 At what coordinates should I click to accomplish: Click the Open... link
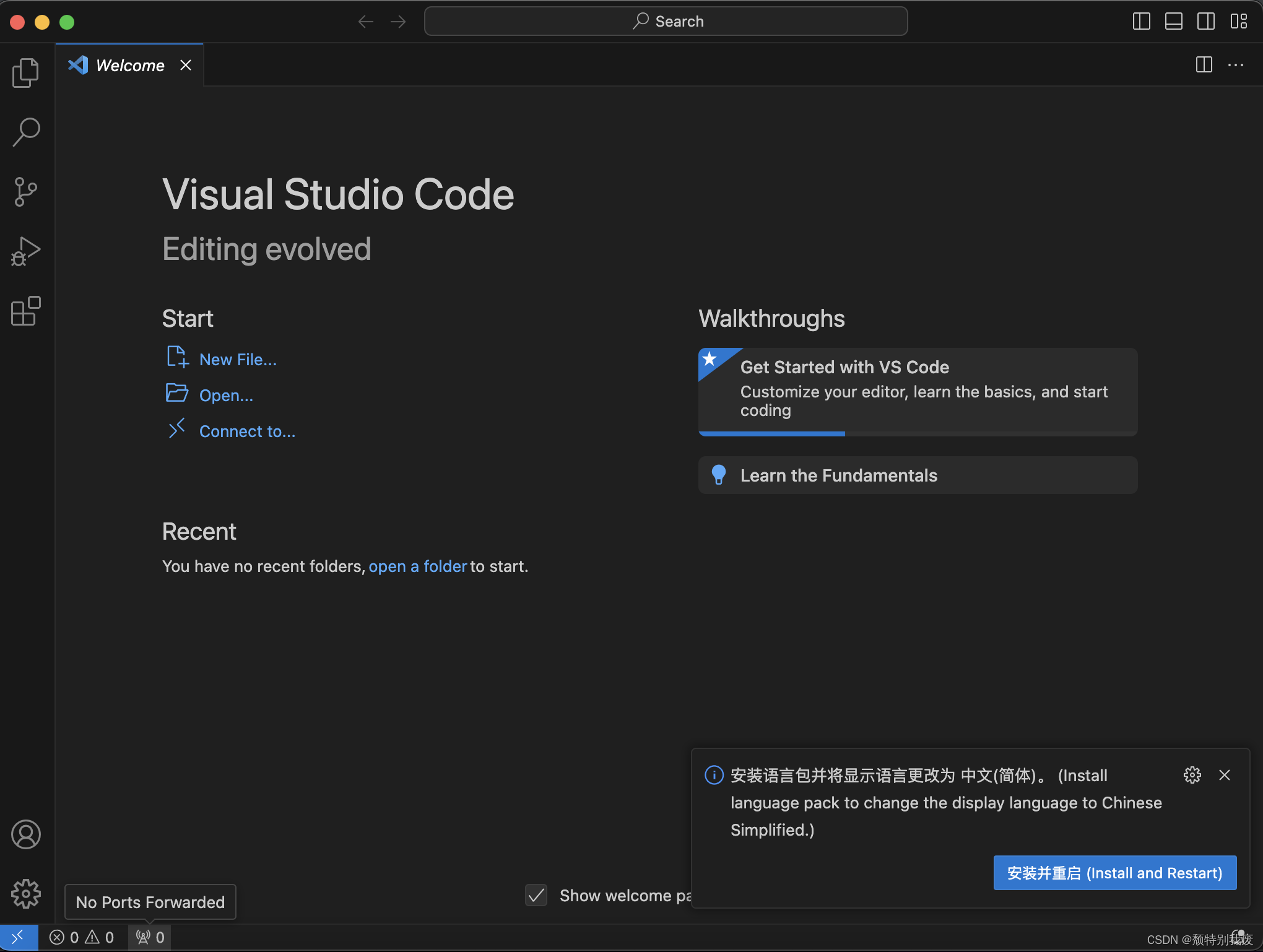point(226,396)
